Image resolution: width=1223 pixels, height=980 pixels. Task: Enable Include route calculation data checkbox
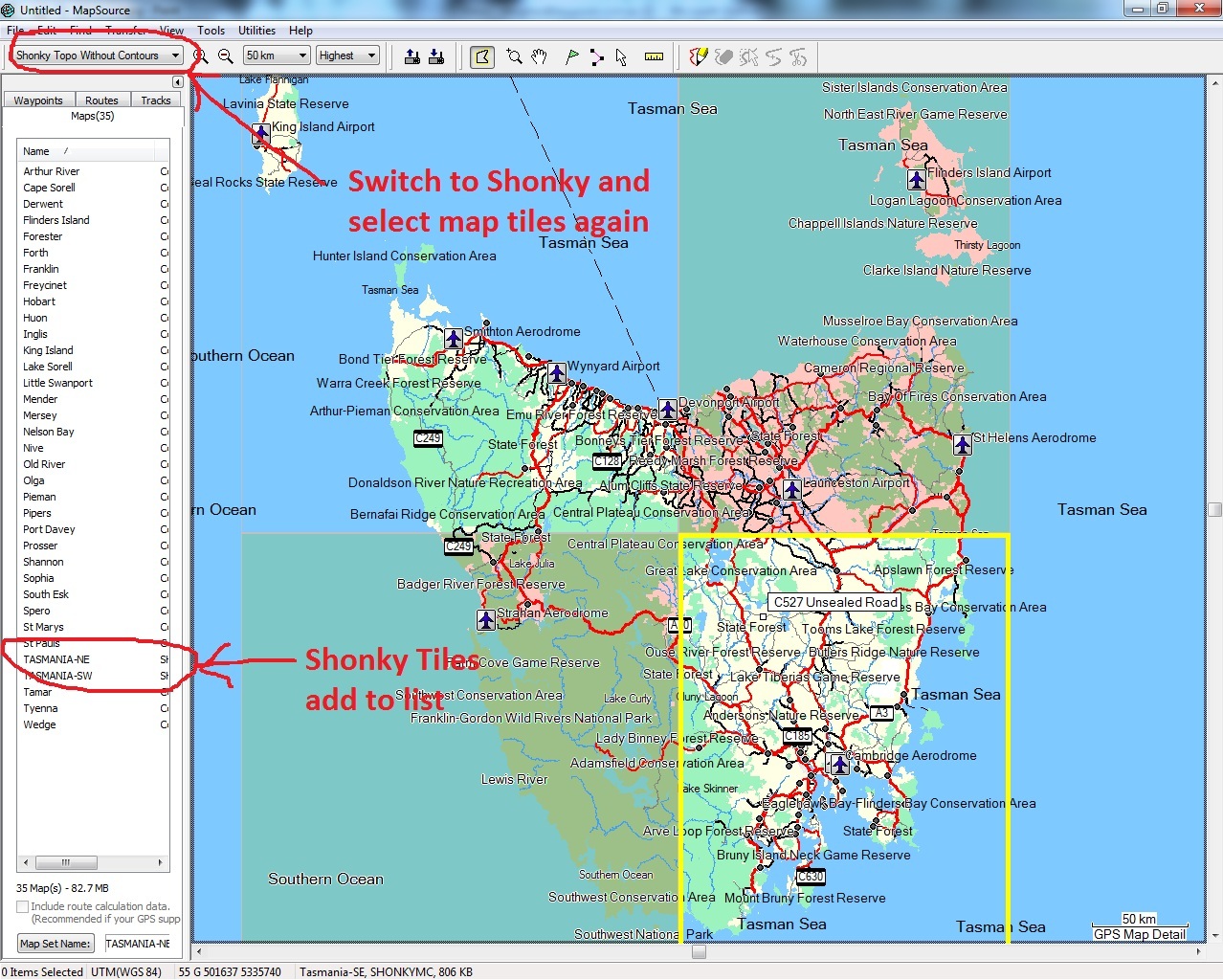22,906
